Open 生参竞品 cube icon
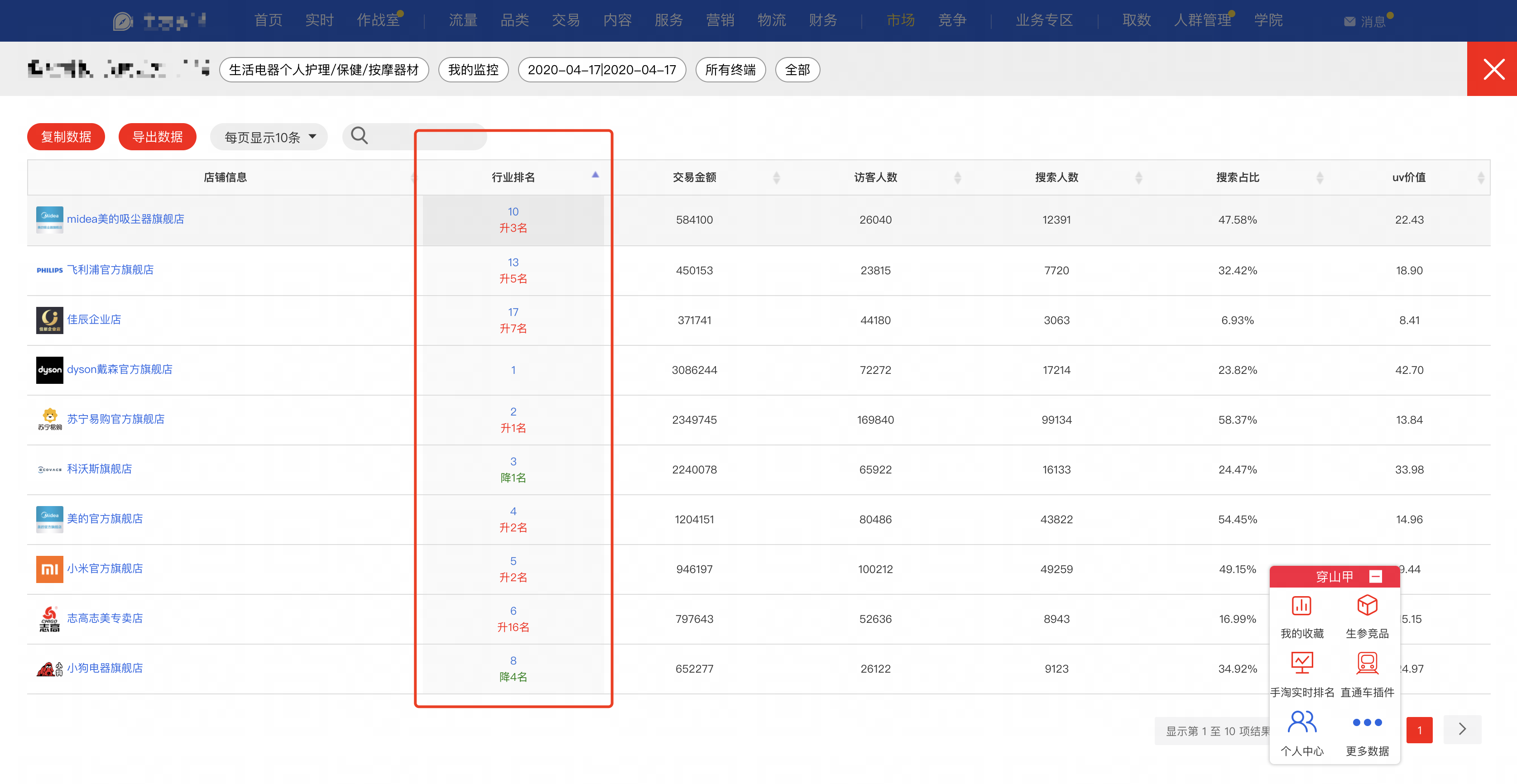The image size is (1517, 784). point(1367,606)
